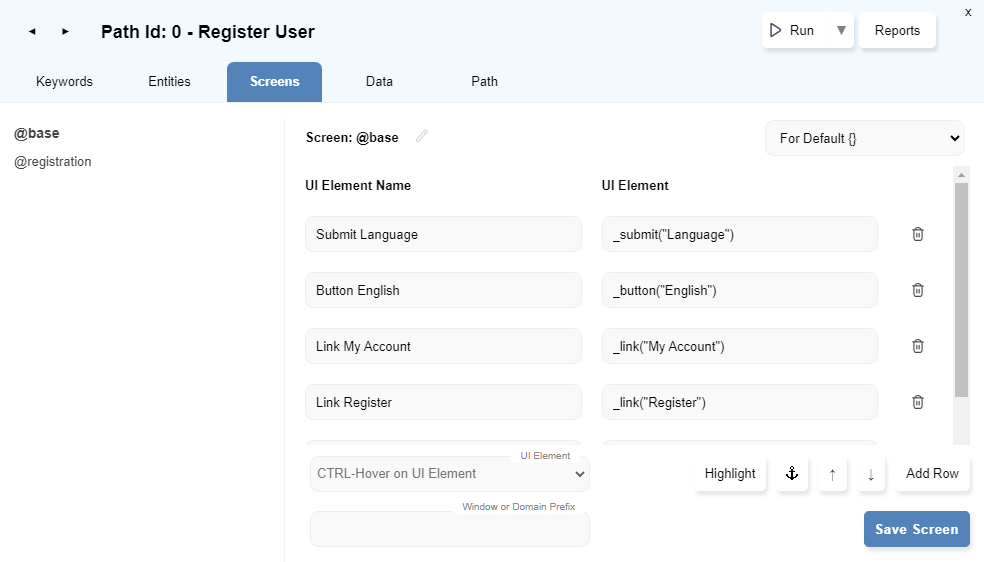Go to next path with right arrow
The image size is (984, 562).
click(65, 32)
